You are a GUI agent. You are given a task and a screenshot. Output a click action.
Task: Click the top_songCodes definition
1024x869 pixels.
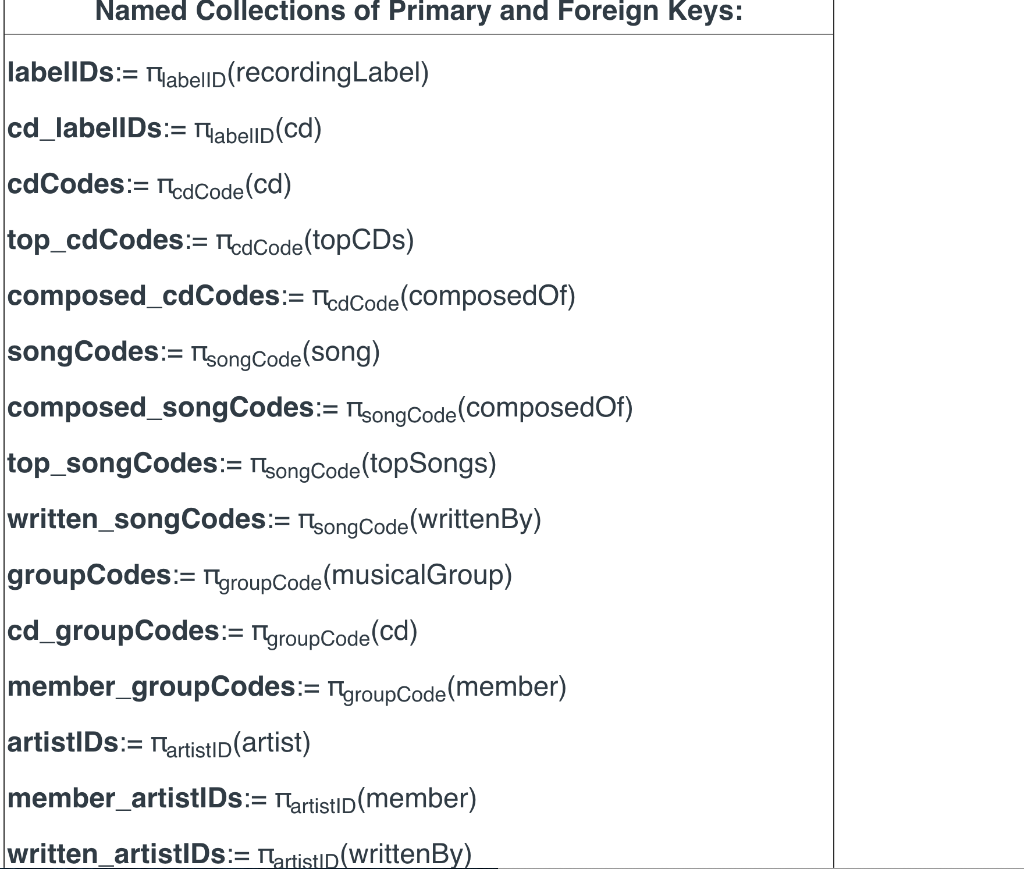250,463
